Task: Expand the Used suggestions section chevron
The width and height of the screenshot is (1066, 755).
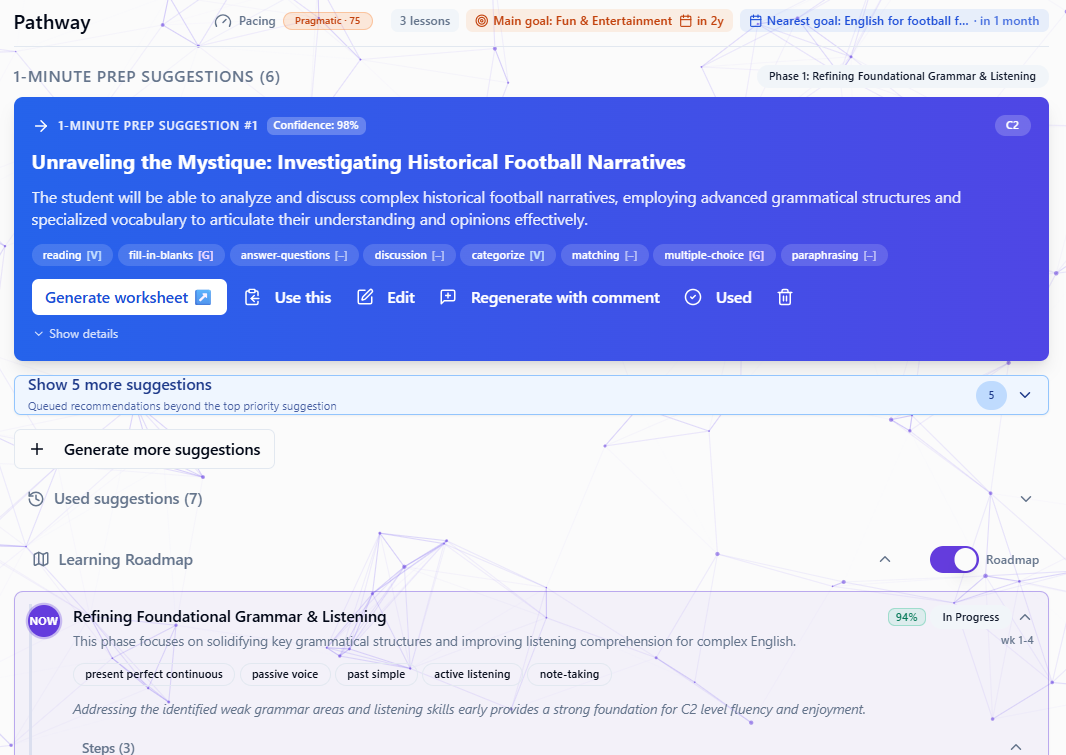Action: (1026, 499)
